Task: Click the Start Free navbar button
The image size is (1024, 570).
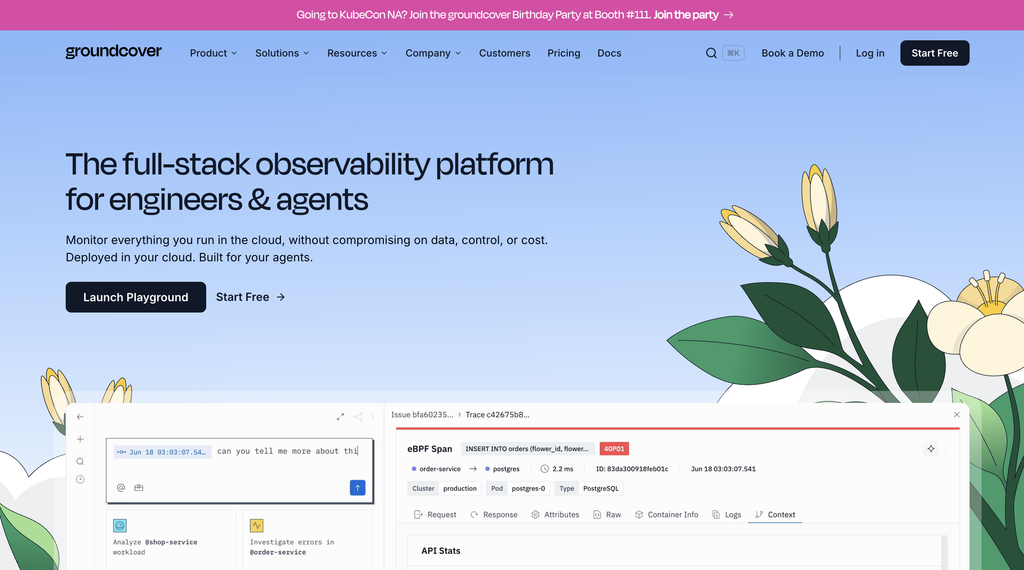Action: 935,53
